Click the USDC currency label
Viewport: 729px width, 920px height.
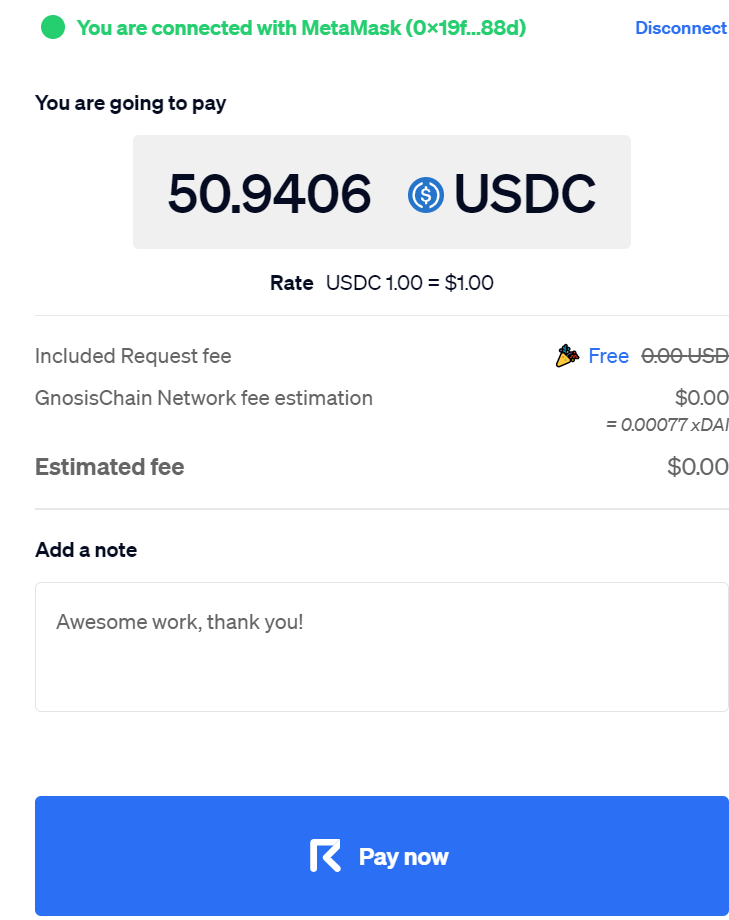[x=525, y=194]
